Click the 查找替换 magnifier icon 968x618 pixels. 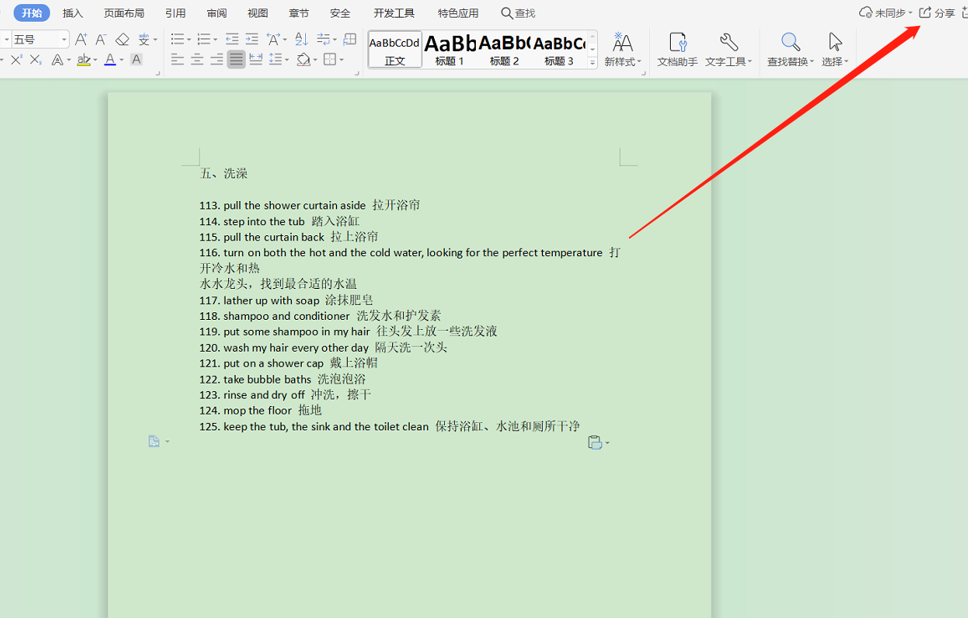[790, 43]
